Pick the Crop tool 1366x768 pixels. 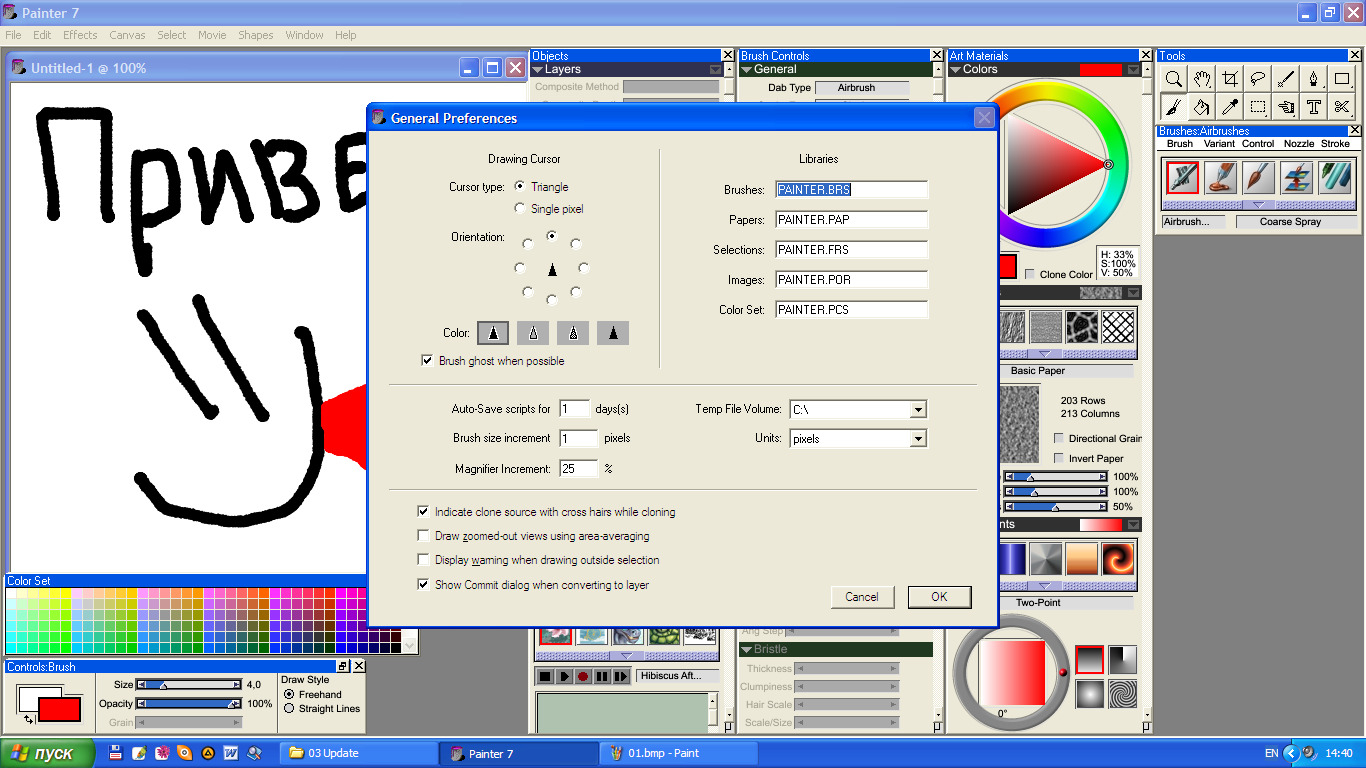[1231, 79]
